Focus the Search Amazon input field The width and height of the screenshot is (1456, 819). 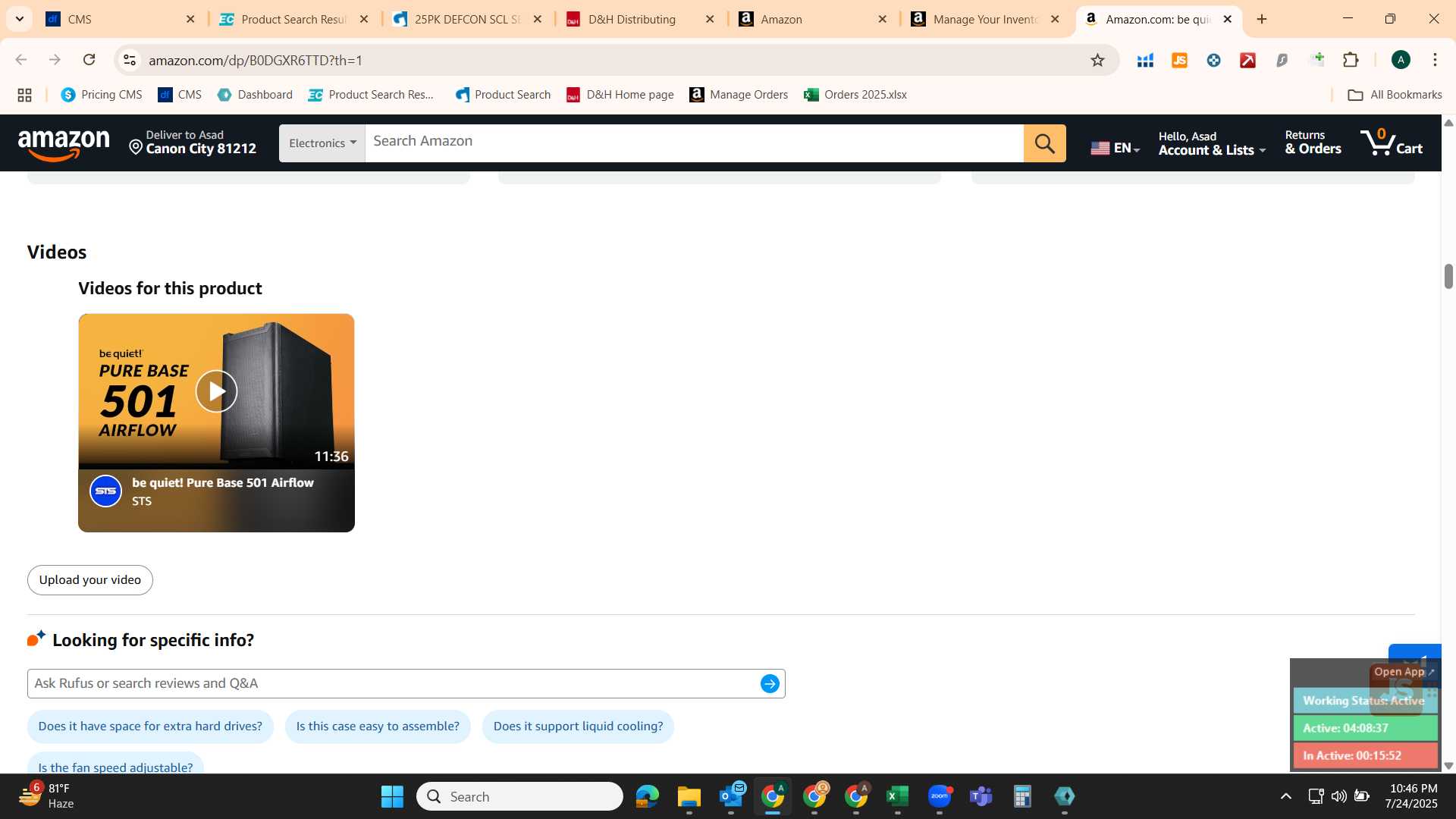click(x=694, y=142)
